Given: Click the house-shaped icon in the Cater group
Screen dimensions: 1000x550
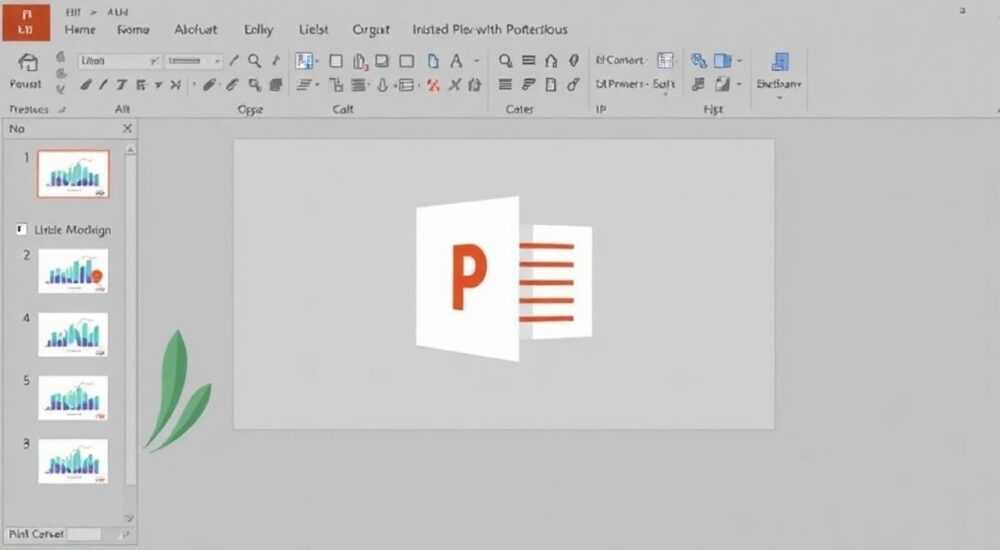Looking at the screenshot, I should (x=551, y=61).
